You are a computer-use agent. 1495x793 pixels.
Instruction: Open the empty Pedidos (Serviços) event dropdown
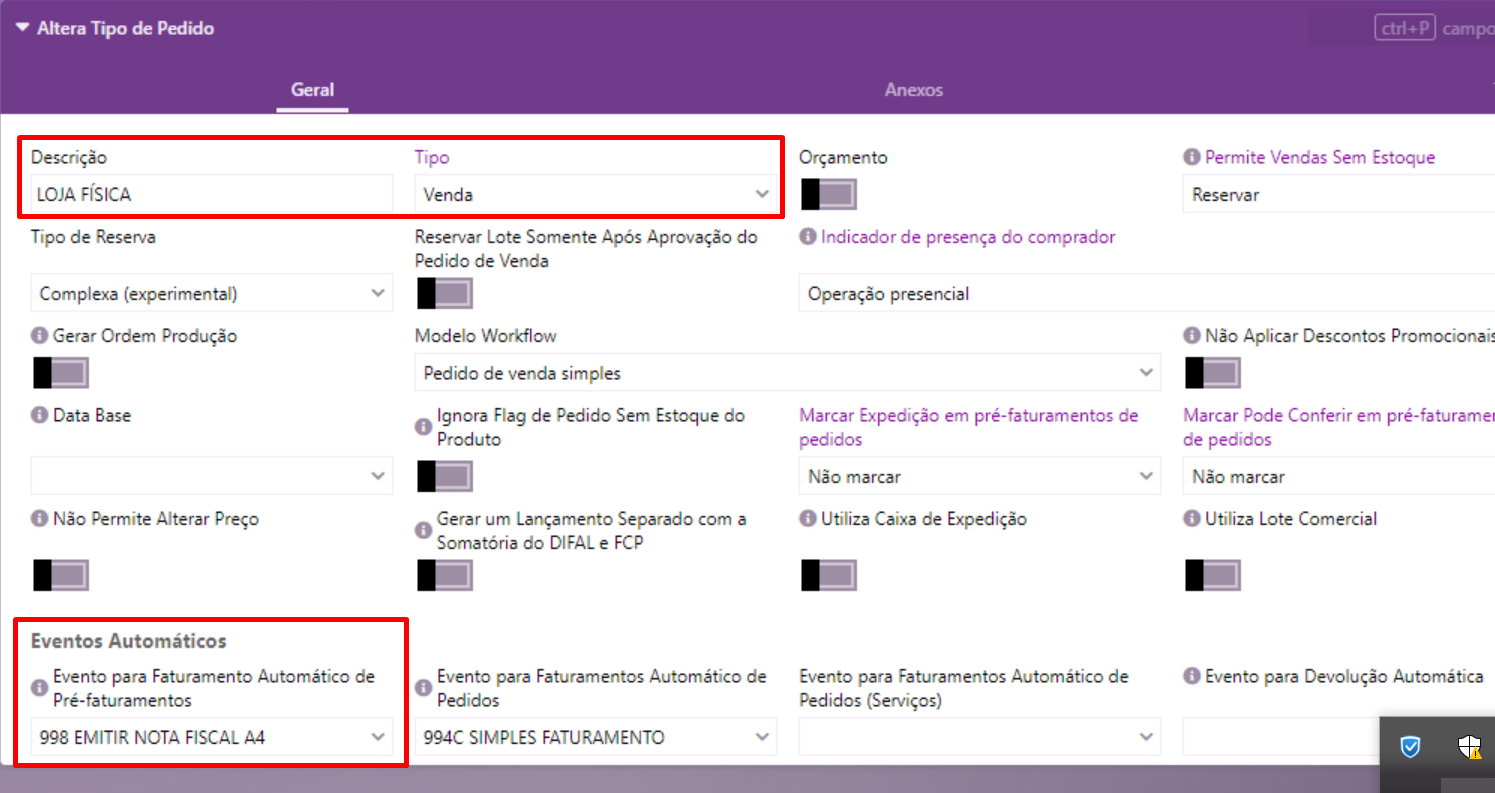(x=980, y=738)
